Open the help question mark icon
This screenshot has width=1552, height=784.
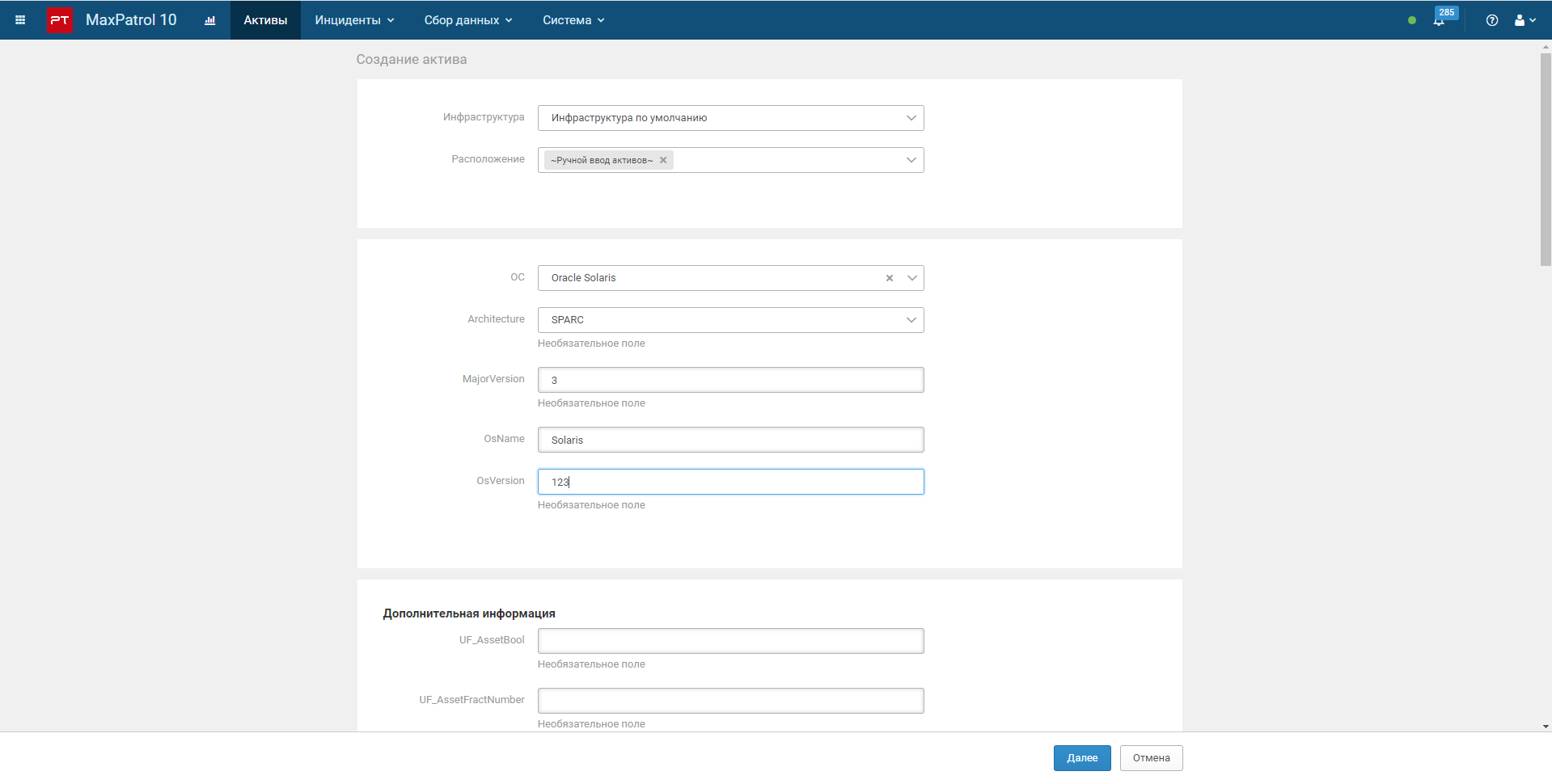tap(1492, 20)
